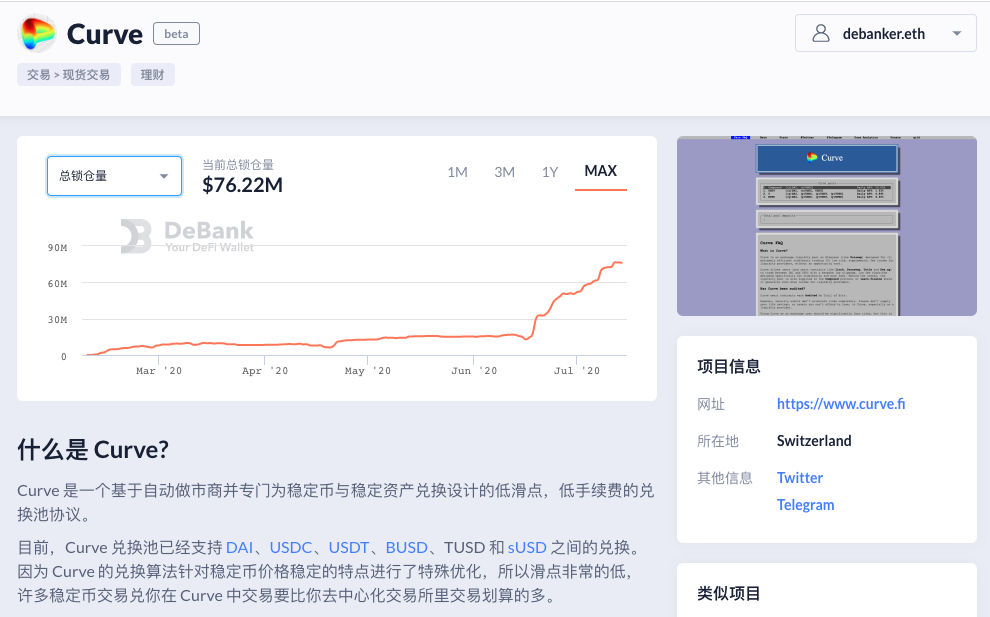
Task: Click the 项目信息 heading
Action: pyautogui.click(x=729, y=366)
